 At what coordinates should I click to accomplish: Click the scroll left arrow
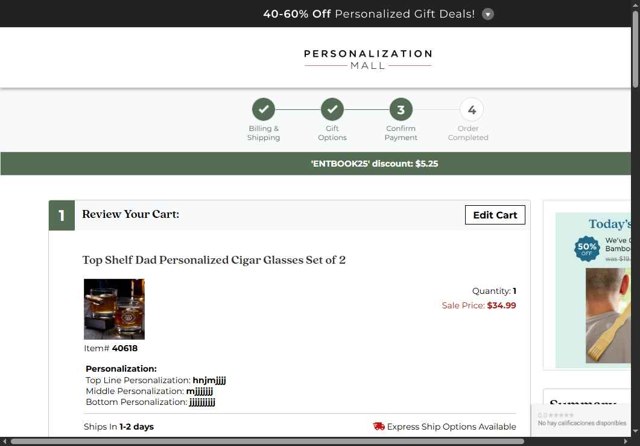click(4, 442)
